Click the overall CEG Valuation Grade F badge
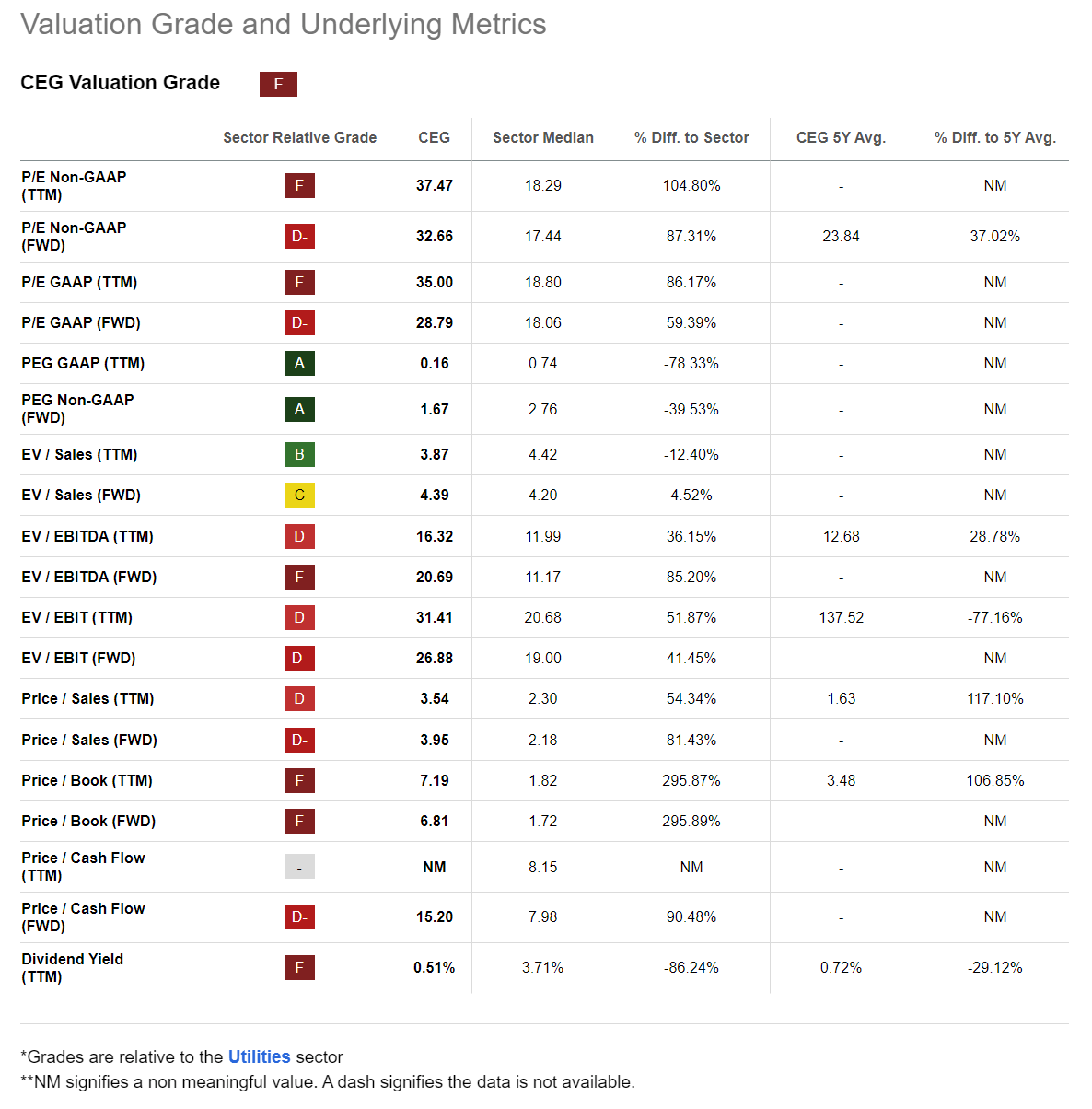The image size is (1092, 1109). coord(278,84)
